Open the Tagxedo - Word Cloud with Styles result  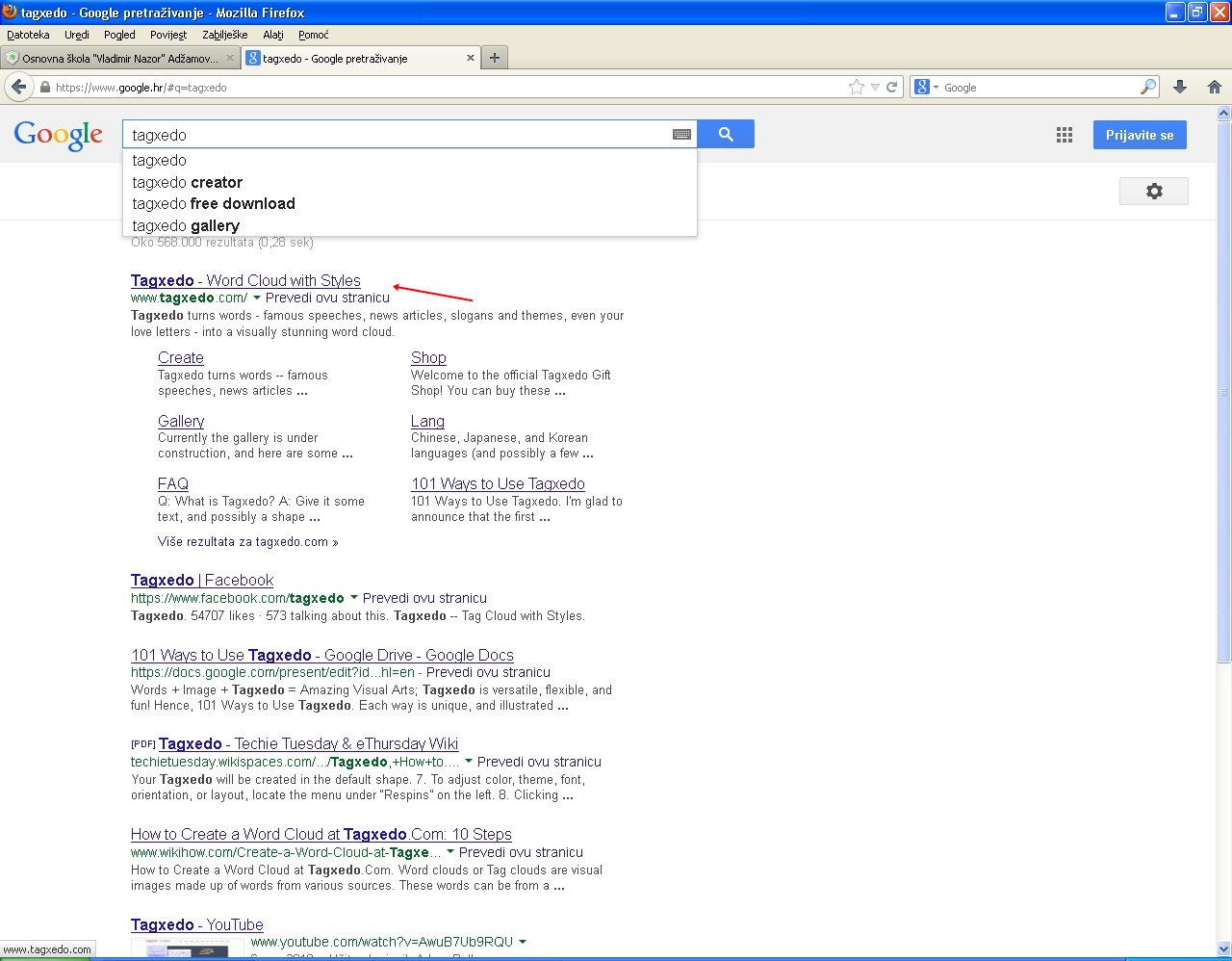click(245, 280)
